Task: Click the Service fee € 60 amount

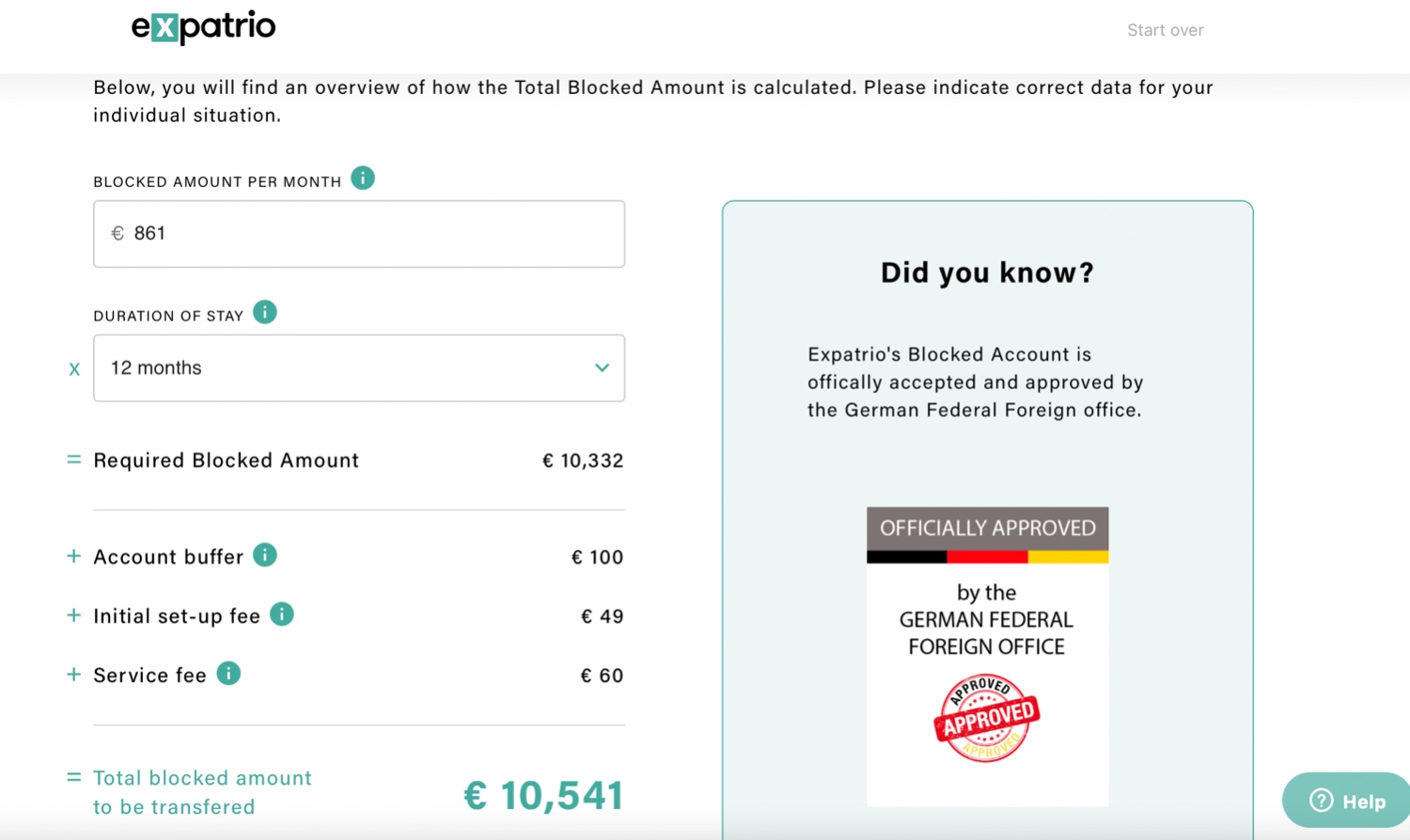Action: pos(603,676)
